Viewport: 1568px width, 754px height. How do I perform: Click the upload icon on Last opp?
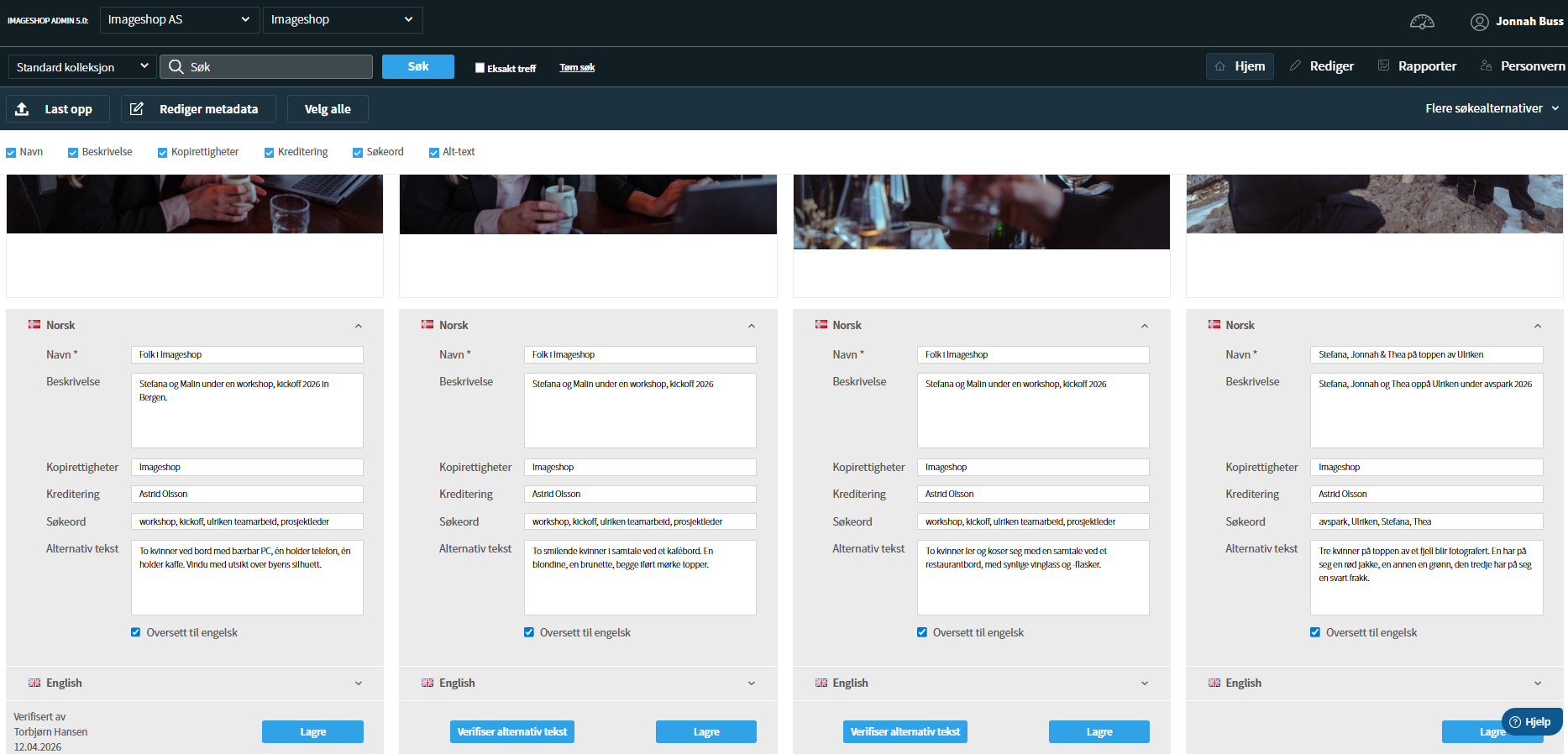23,109
